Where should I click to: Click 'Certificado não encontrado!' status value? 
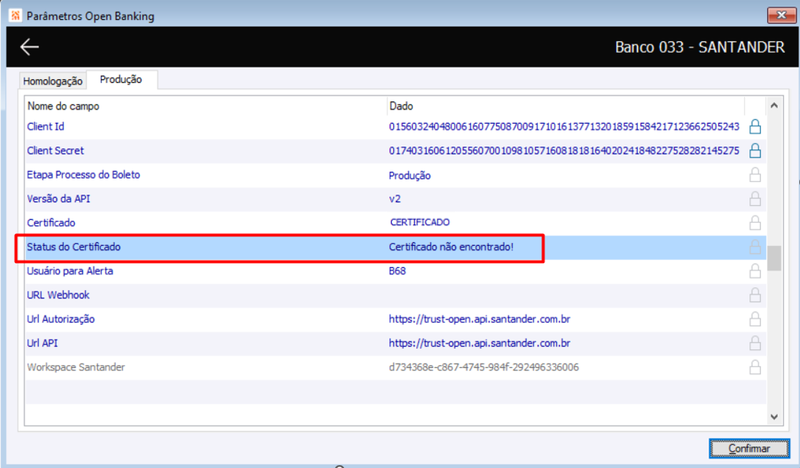pos(451,247)
